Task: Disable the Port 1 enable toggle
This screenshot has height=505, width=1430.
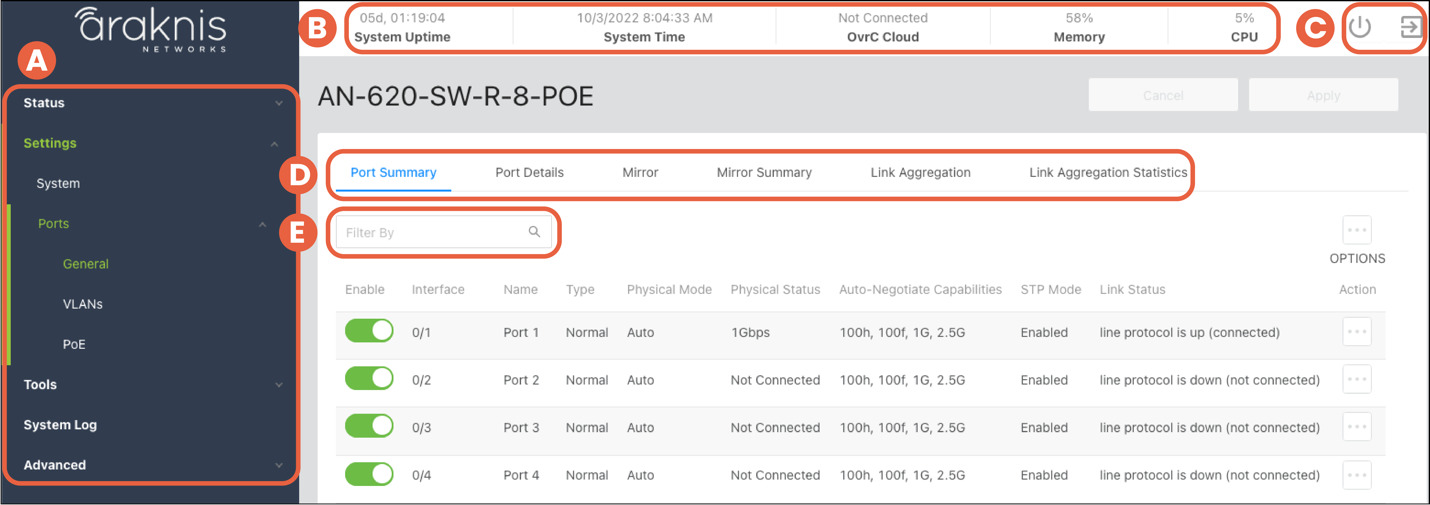Action: (369, 331)
